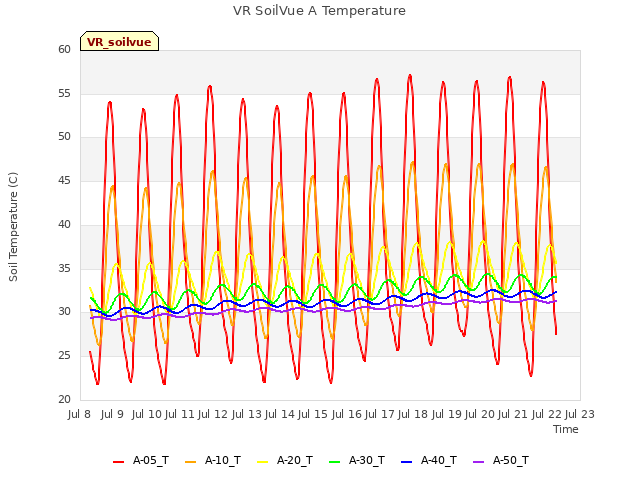Select the A-50_T legend label
This screenshot has height=480, width=640.
point(511,461)
